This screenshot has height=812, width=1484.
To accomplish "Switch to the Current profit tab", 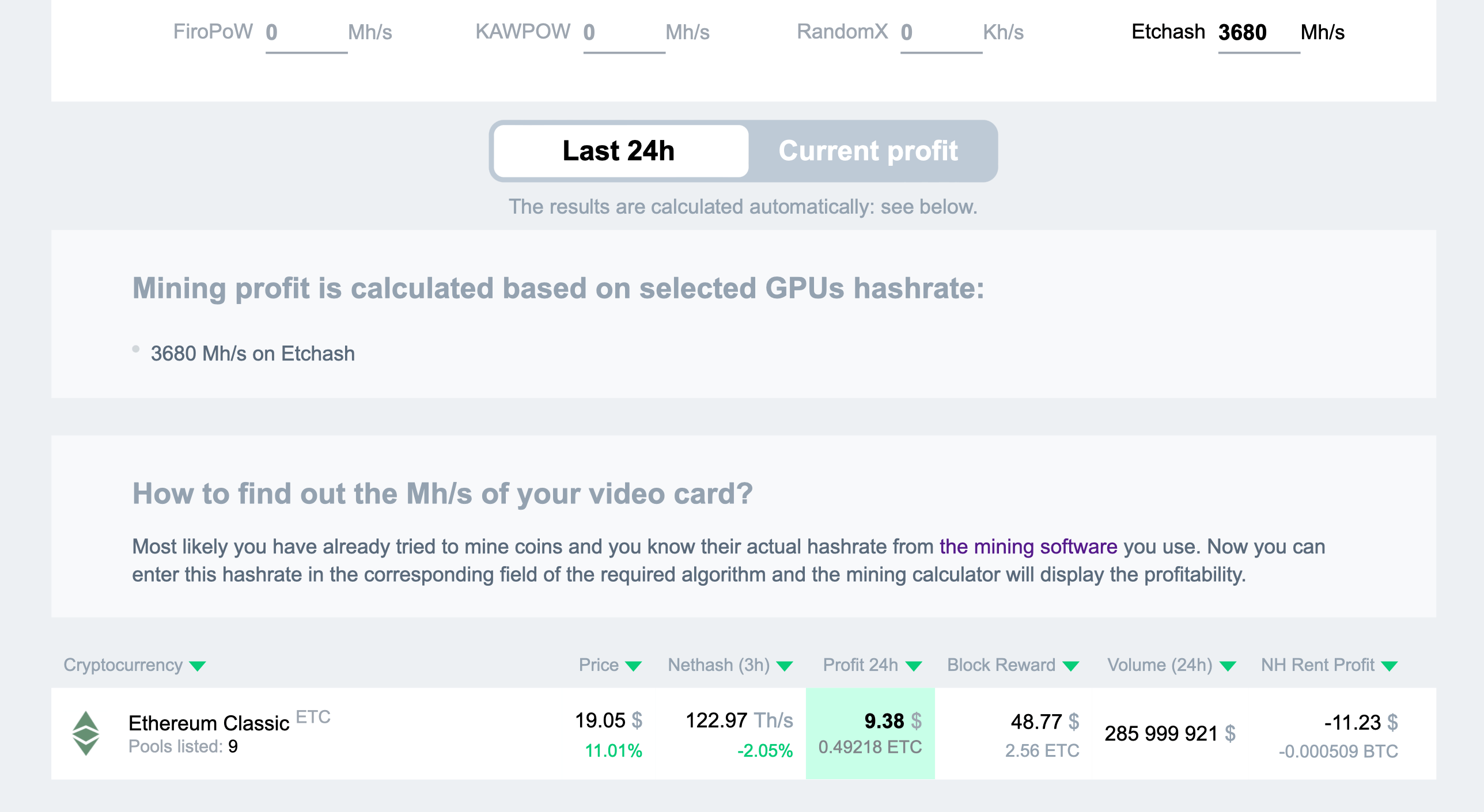I will [868, 151].
